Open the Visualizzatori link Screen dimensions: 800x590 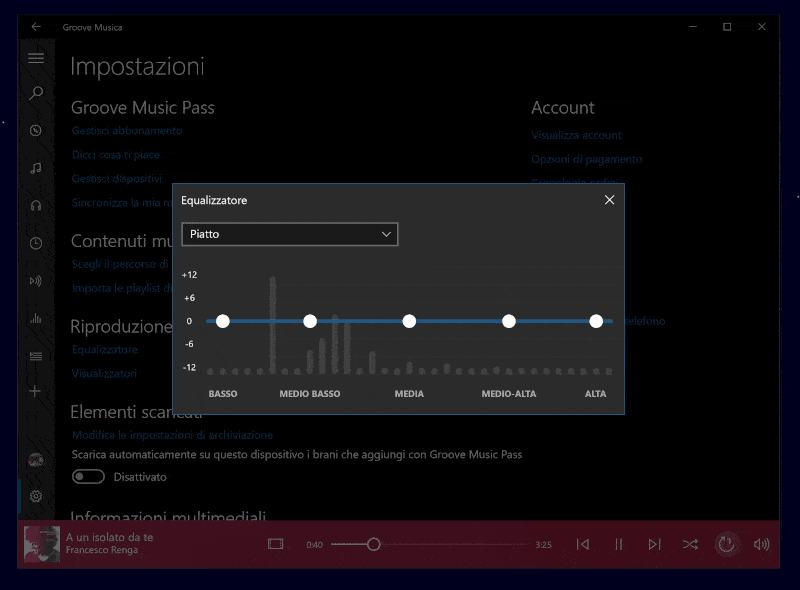[x=105, y=374]
